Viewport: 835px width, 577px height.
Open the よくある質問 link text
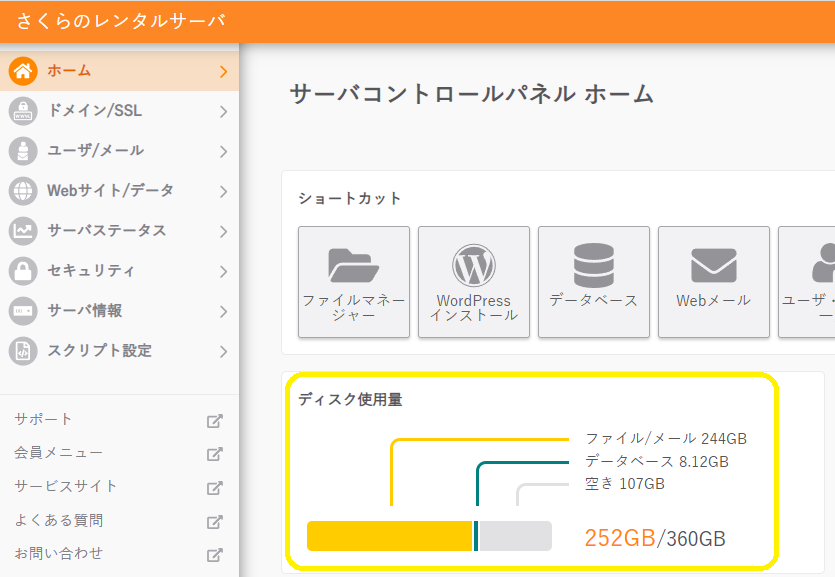click(x=59, y=520)
